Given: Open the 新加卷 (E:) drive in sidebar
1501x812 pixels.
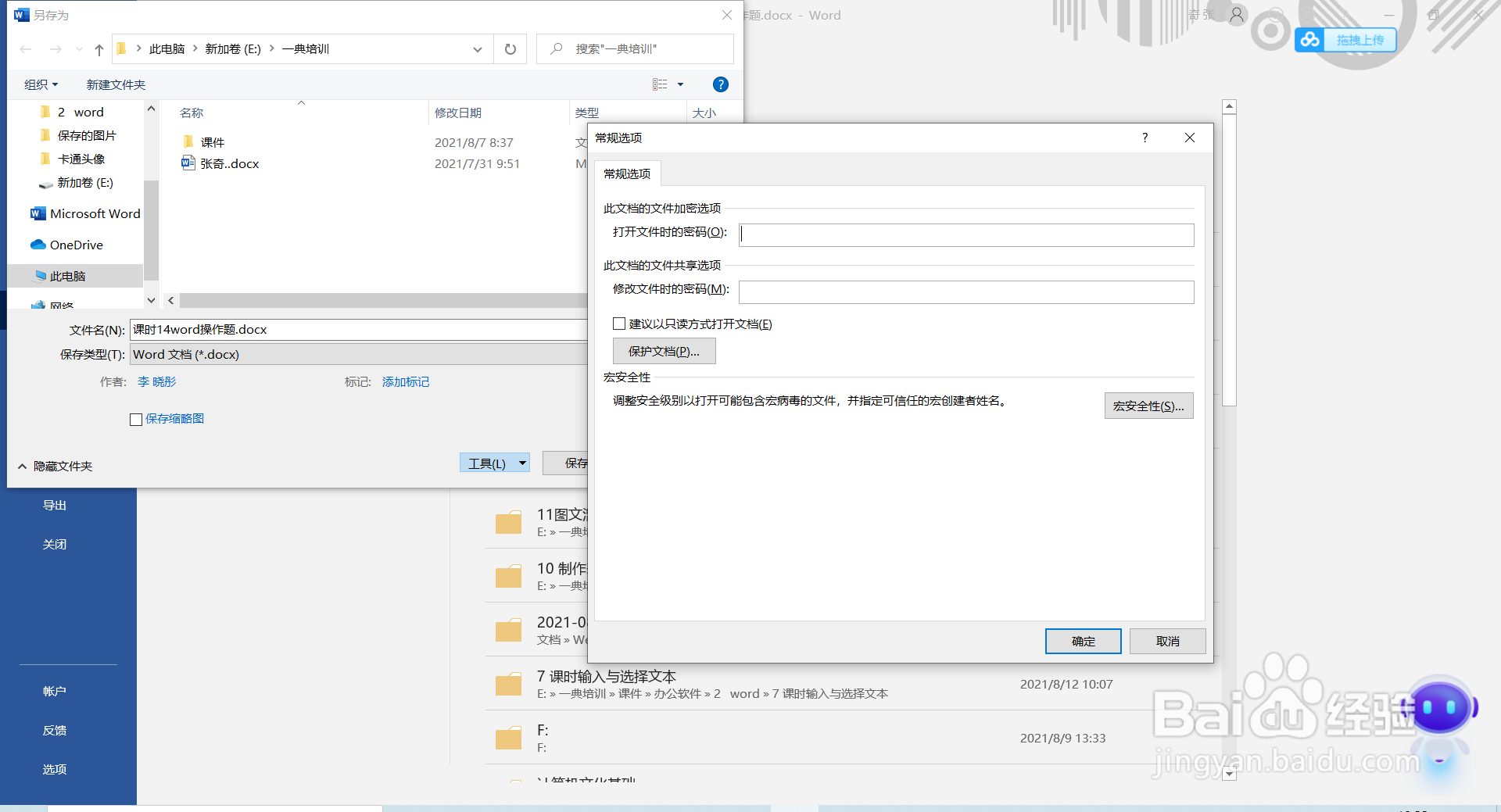Looking at the screenshot, I should [82, 183].
